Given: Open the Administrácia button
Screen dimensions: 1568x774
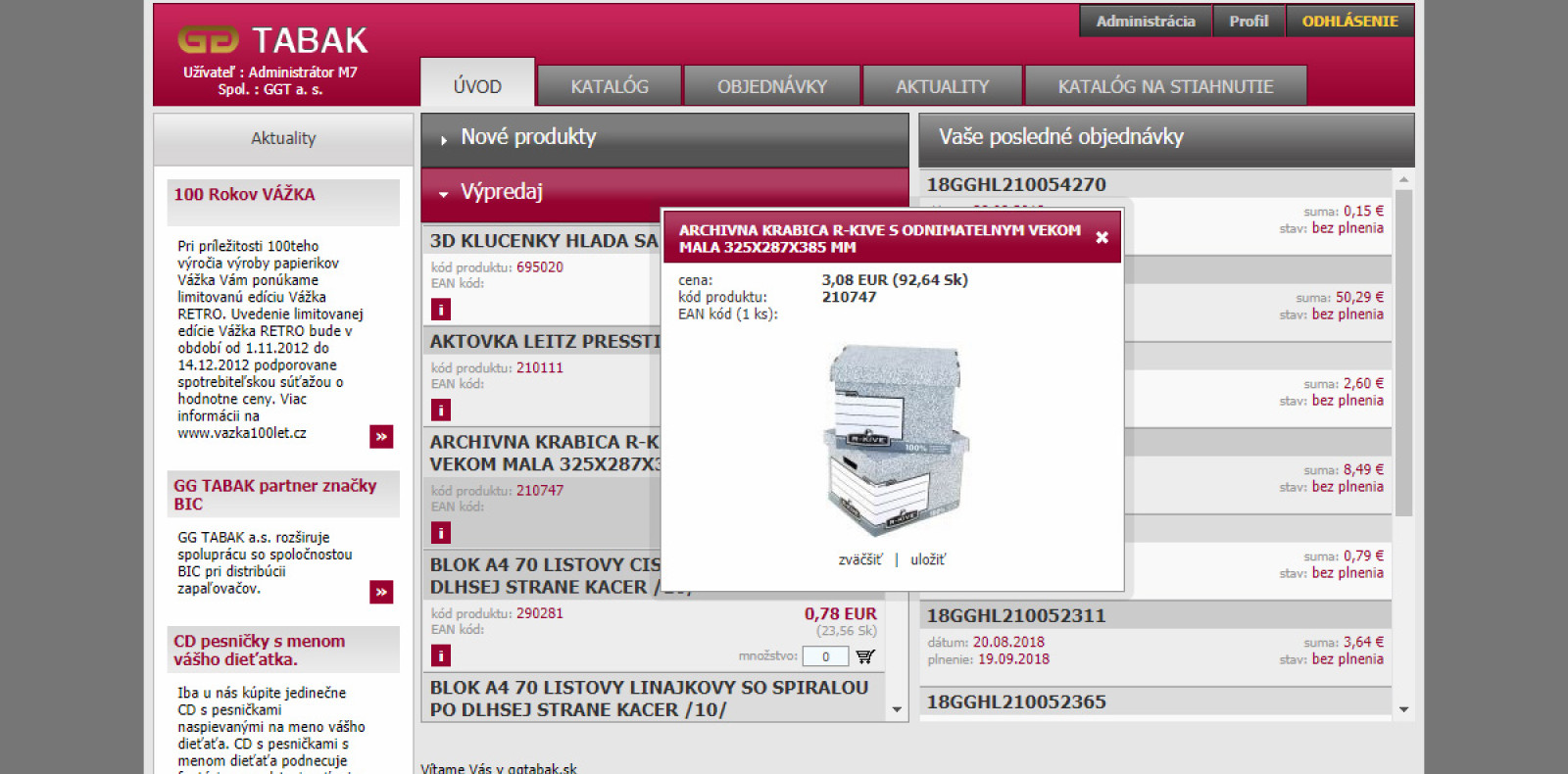Looking at the screenshot, I should [x=1145, y=22].
